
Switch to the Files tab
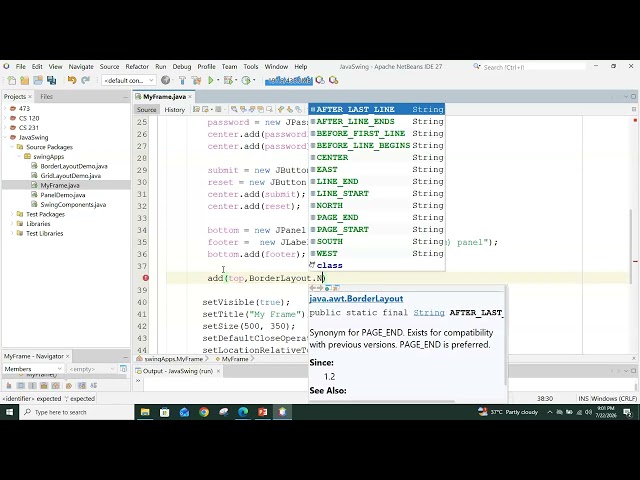tap(47, 97)
